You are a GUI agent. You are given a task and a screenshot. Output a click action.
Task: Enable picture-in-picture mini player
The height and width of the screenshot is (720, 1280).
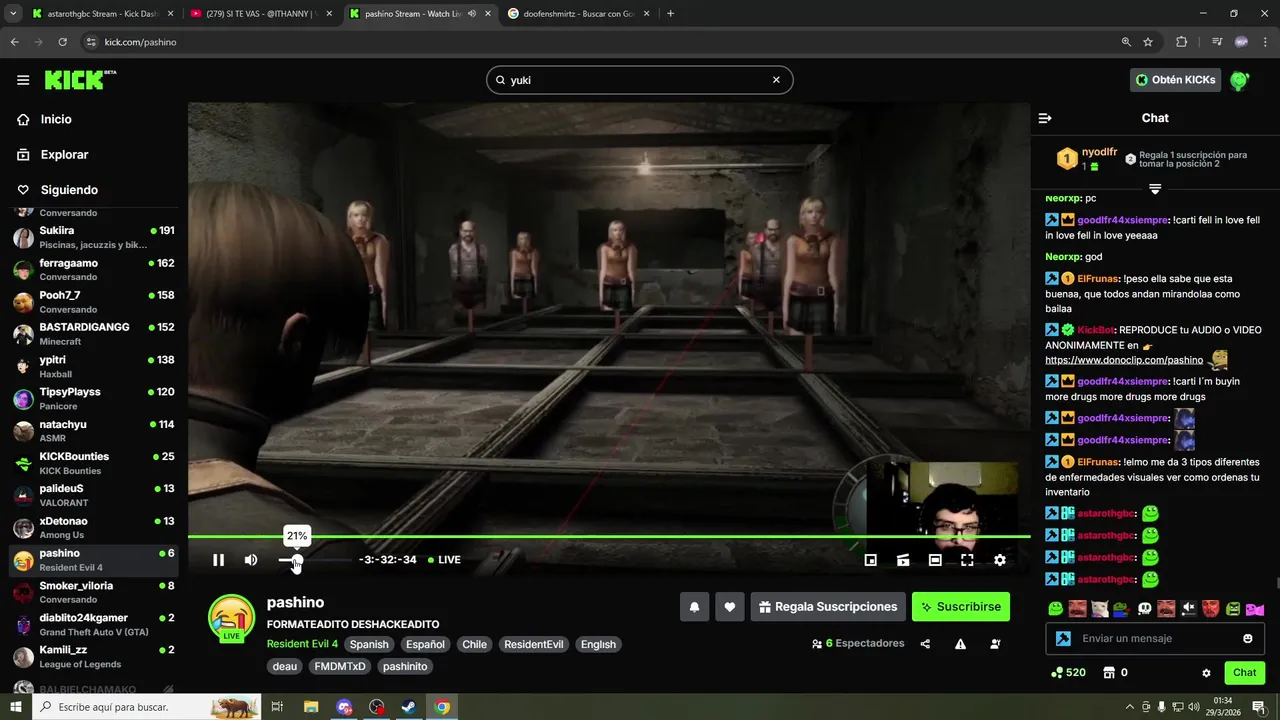click(871, 560)
